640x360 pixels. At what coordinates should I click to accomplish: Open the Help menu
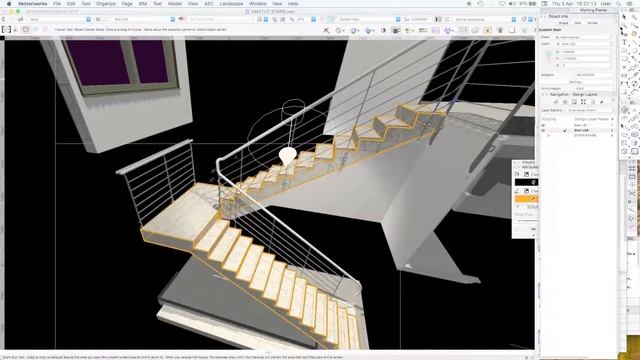click(x=293, y=3)
